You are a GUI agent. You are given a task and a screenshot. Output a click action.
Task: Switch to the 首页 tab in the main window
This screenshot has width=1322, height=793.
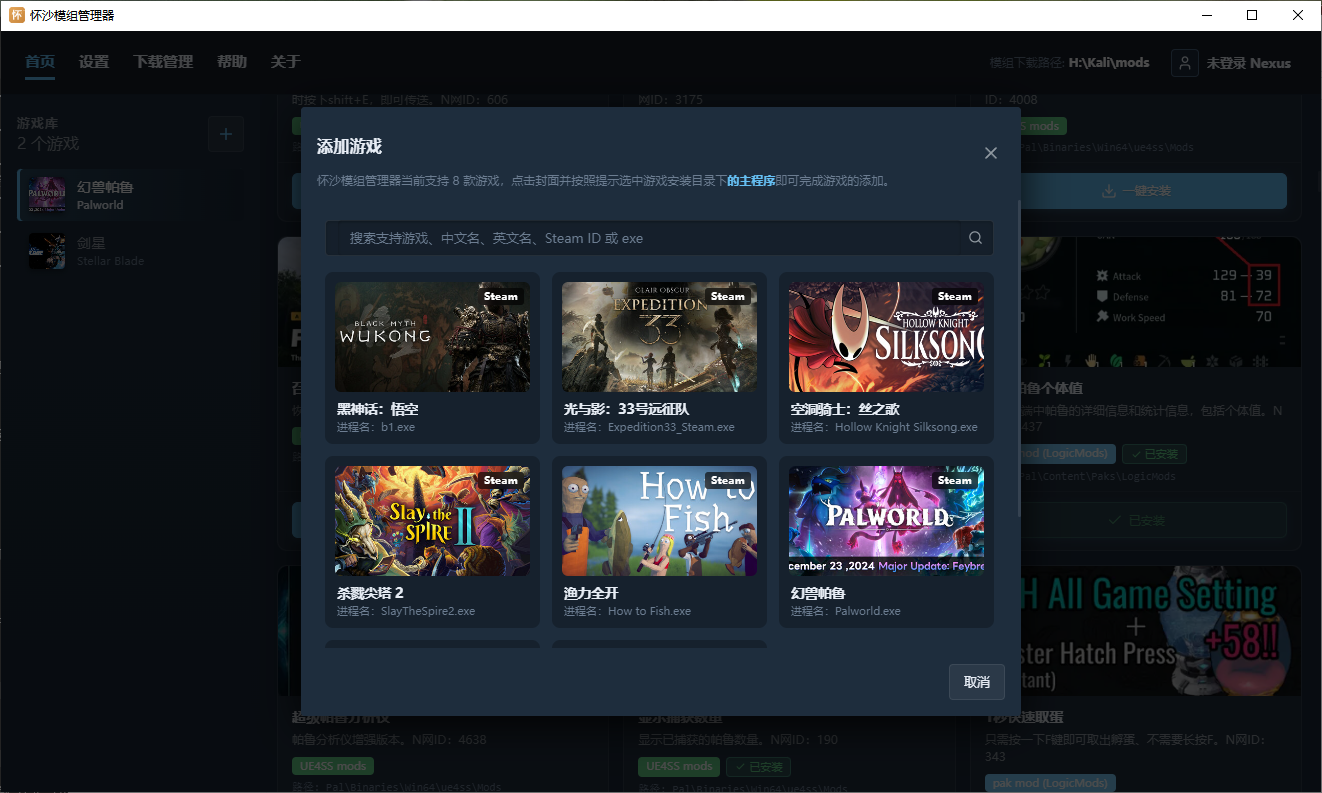pyautogui.click(x=40, y=62)
